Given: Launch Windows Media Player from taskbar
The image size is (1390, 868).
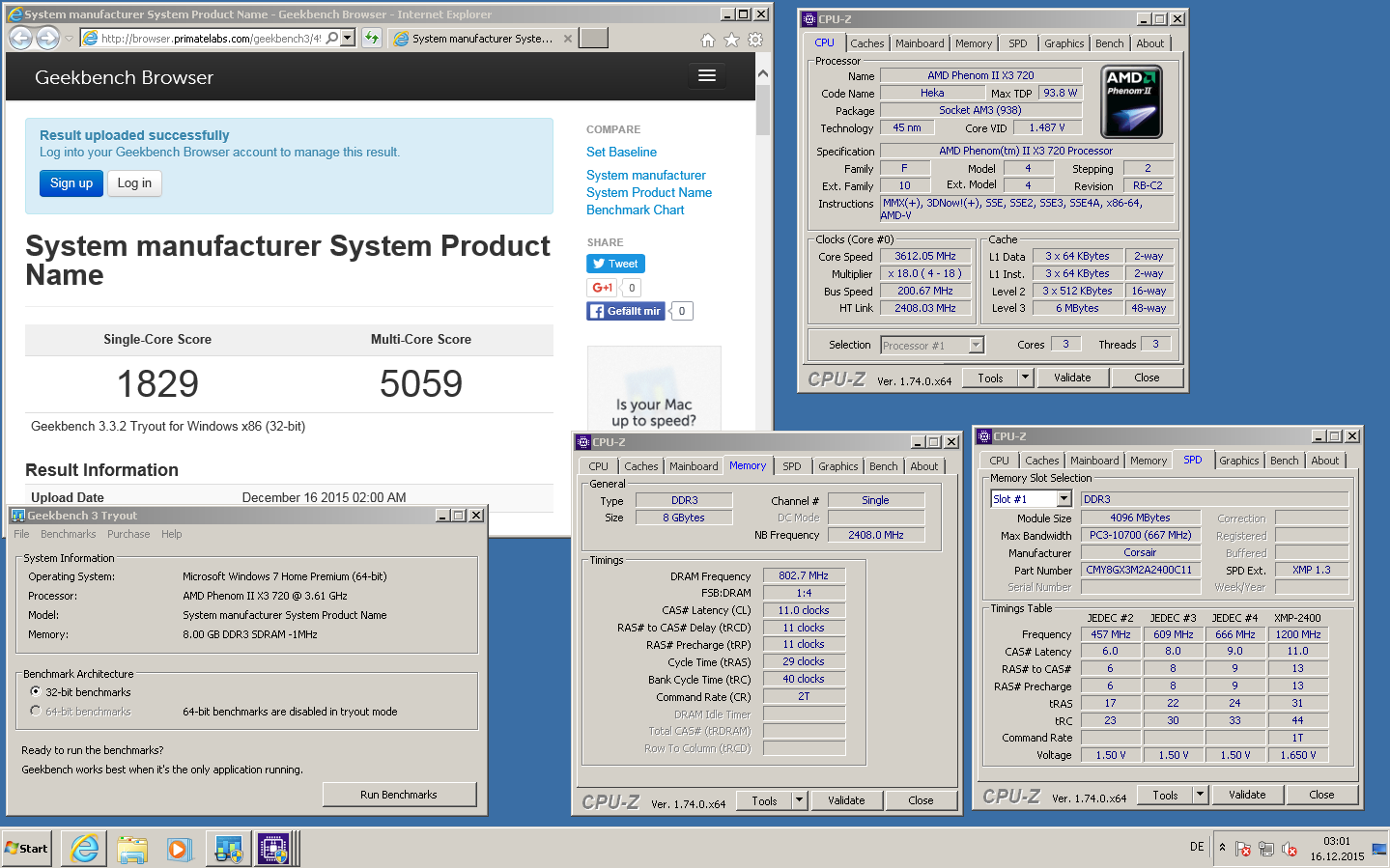Looking at the screenshot, I should 179,849.
